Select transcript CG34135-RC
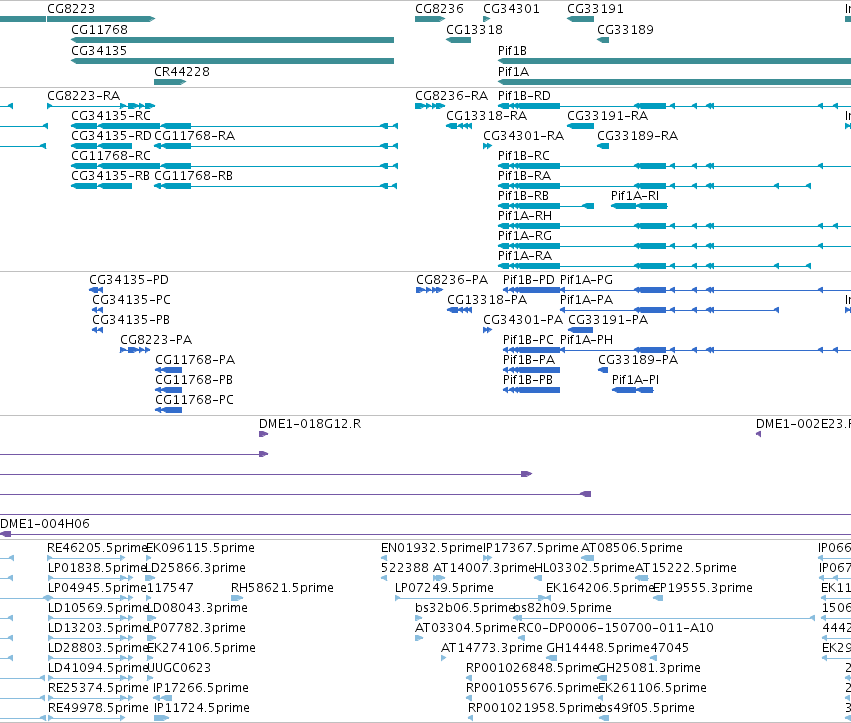 [x=111, y=116]
